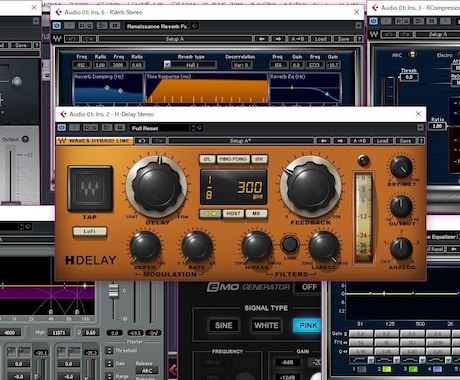Select WHITE signal type in eMo Generator
The height and width of the screenshot is (380, 460).
tap(266, 325)
